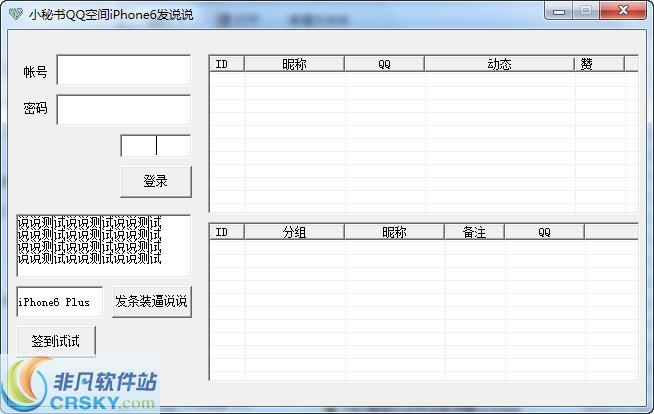Click the QQ column header in lower table

coord(545,232)
